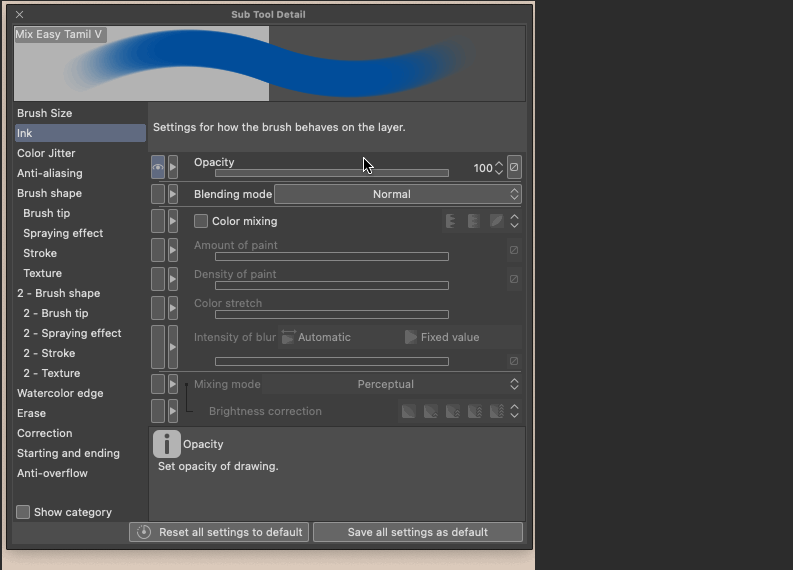The image size is (793, 570).
Task: Click the brush stroke preview thumbnail
Action: [270, 64]
